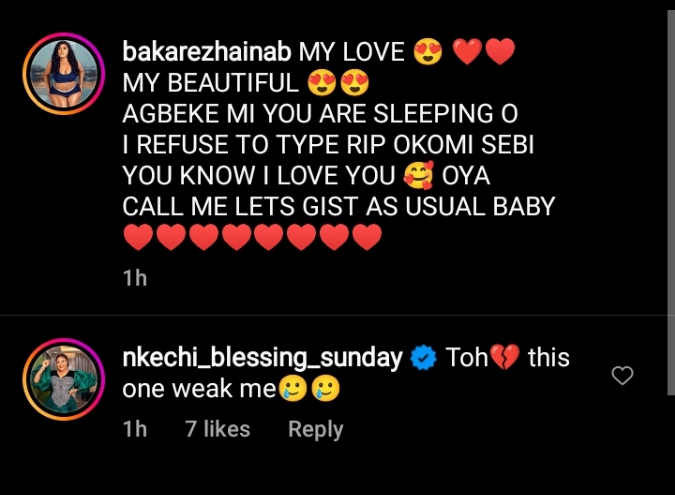675x495 pixels.
Task: Click the broken heart emoji after "Toh"
Action: 506,358
